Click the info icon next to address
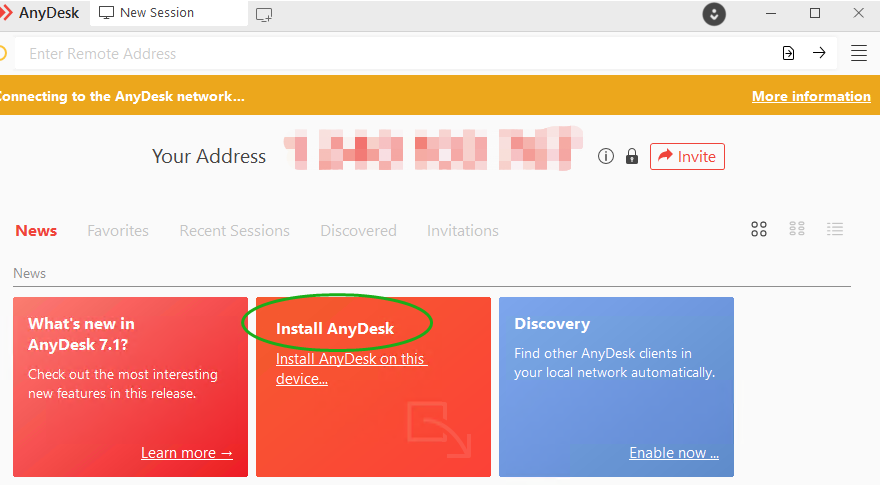Viewport: 892px width, 485px height. (x=606, y=156)
